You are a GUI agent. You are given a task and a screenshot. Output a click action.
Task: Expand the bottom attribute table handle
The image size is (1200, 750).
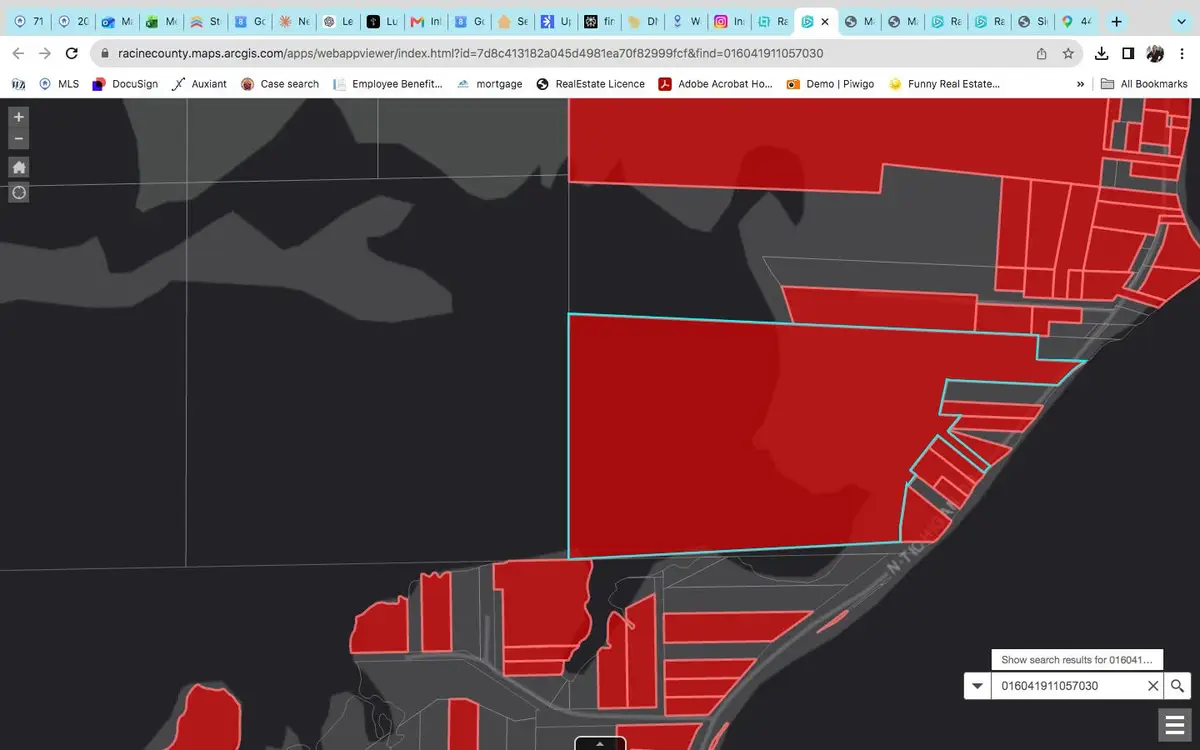coord(600,743)
